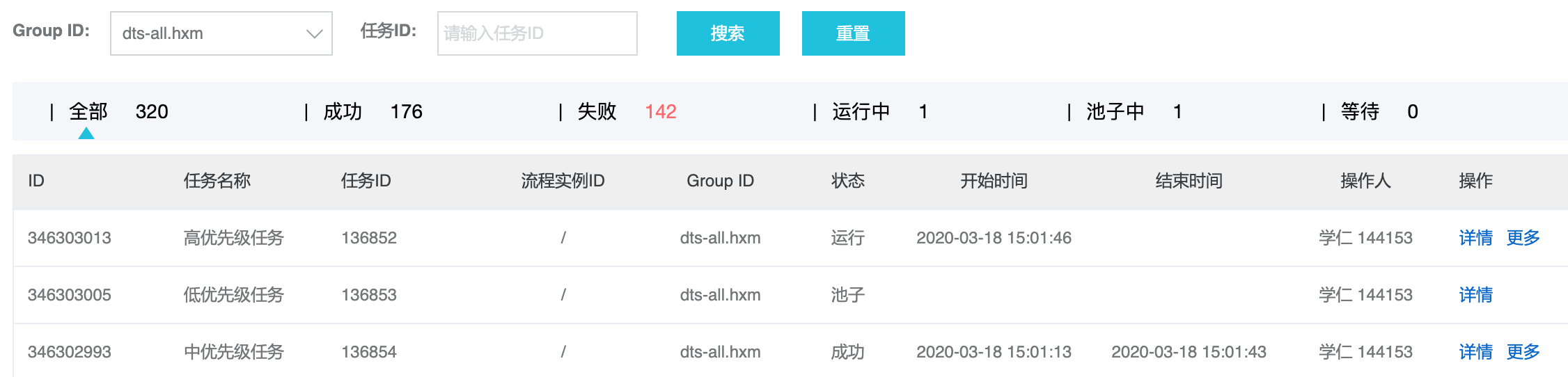Screen dimensions: 1568x377
Task: Select the 全部 status tab
Action: click(88, 111)
